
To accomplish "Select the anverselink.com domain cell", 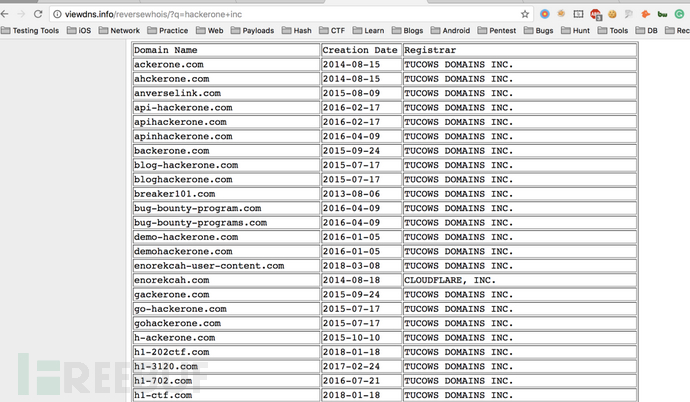I will [226, 93].
